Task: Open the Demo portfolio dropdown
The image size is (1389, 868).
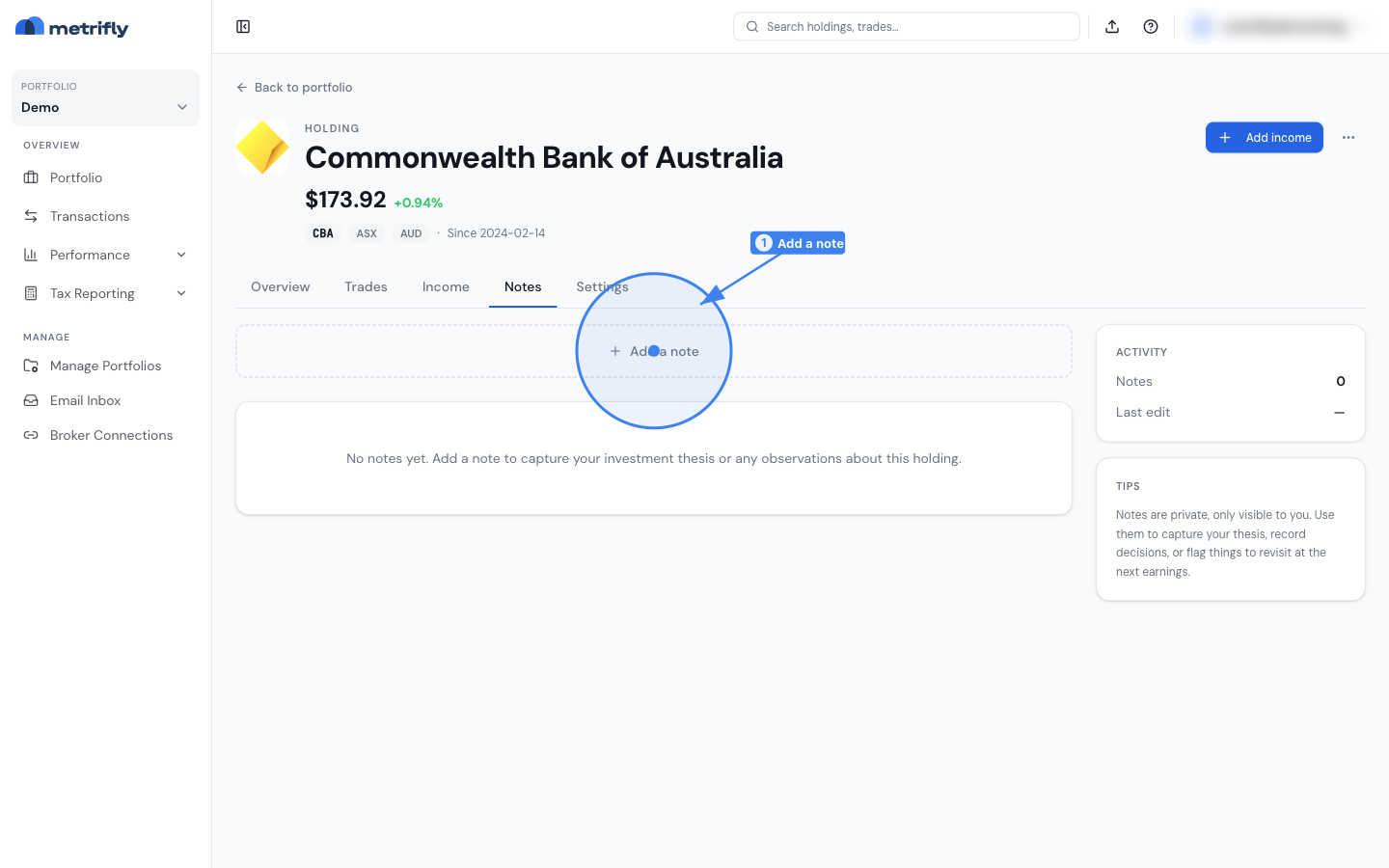Action: tap(105, 97)
